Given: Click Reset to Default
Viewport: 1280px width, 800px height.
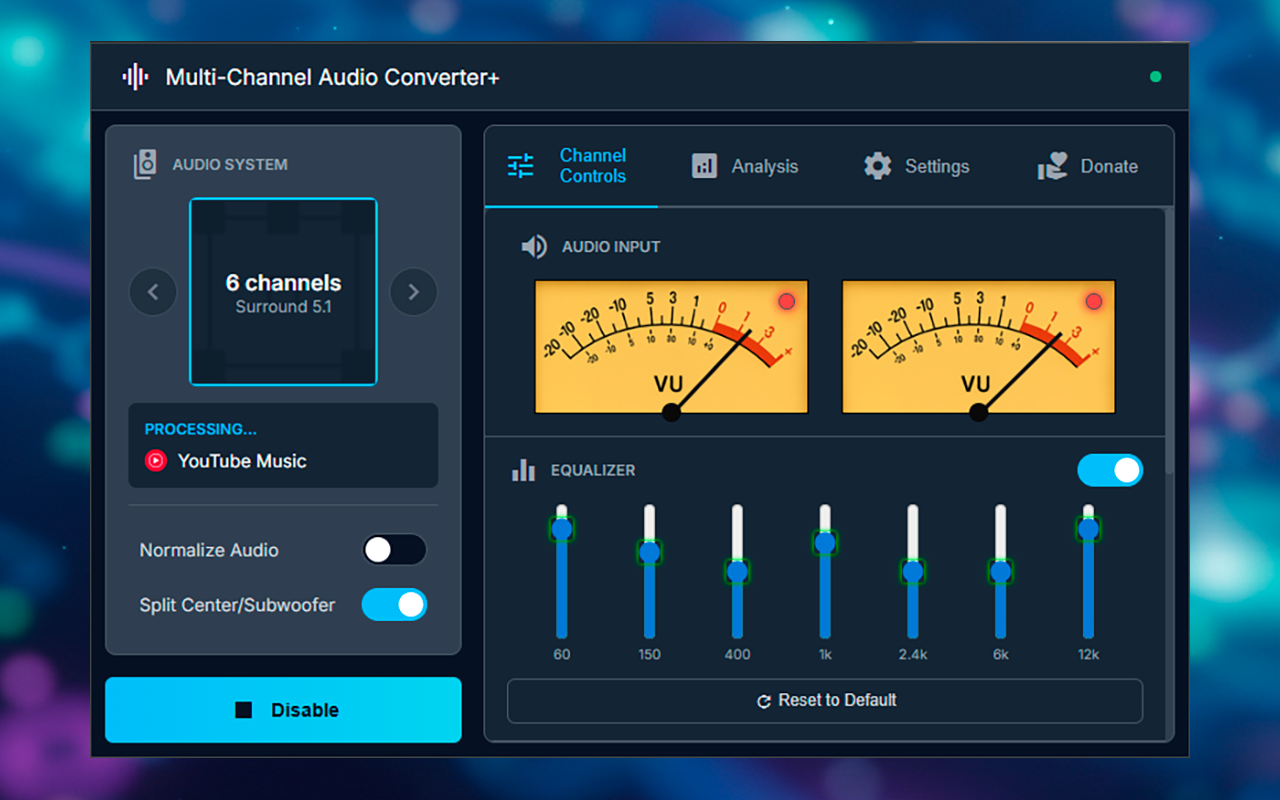Looking at the screenshot, I should pos(825,700).
